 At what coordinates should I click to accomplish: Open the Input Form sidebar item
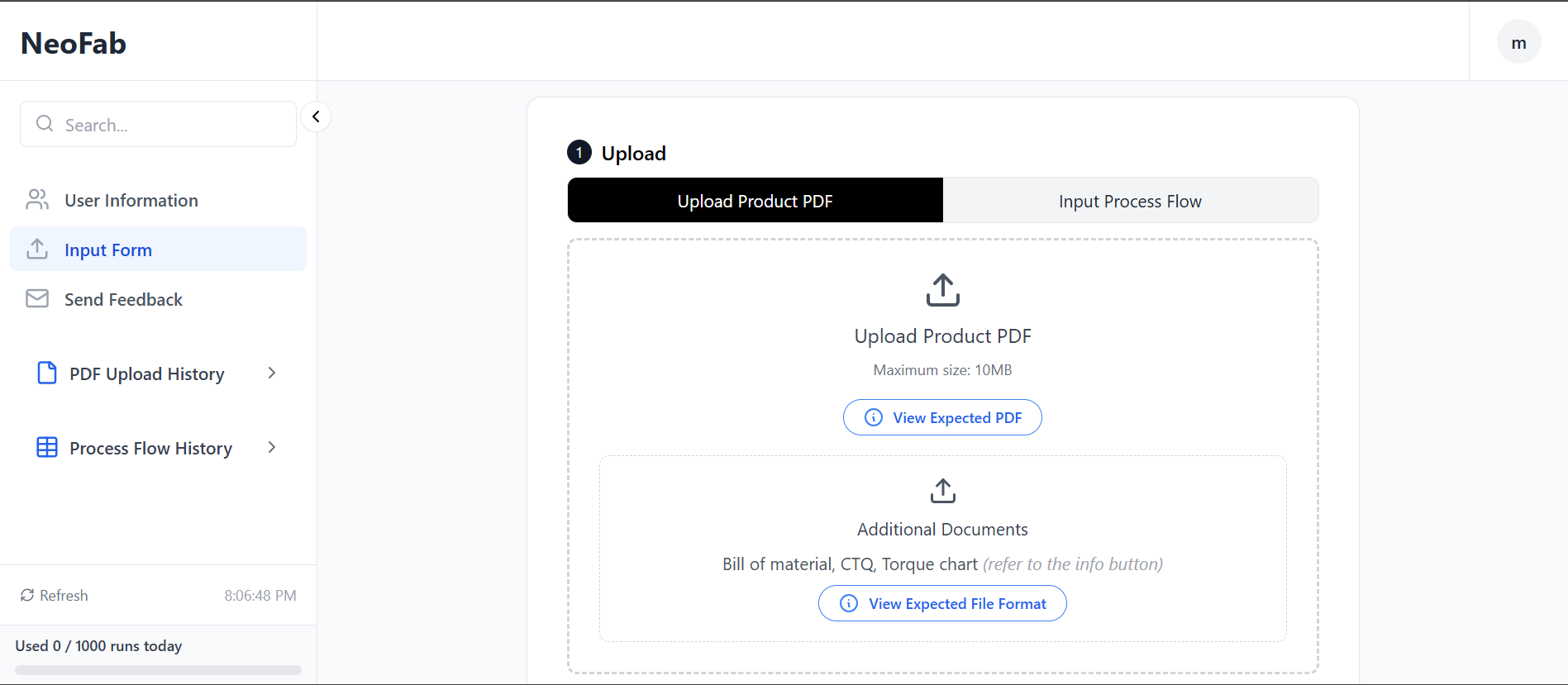click(108, 250)
